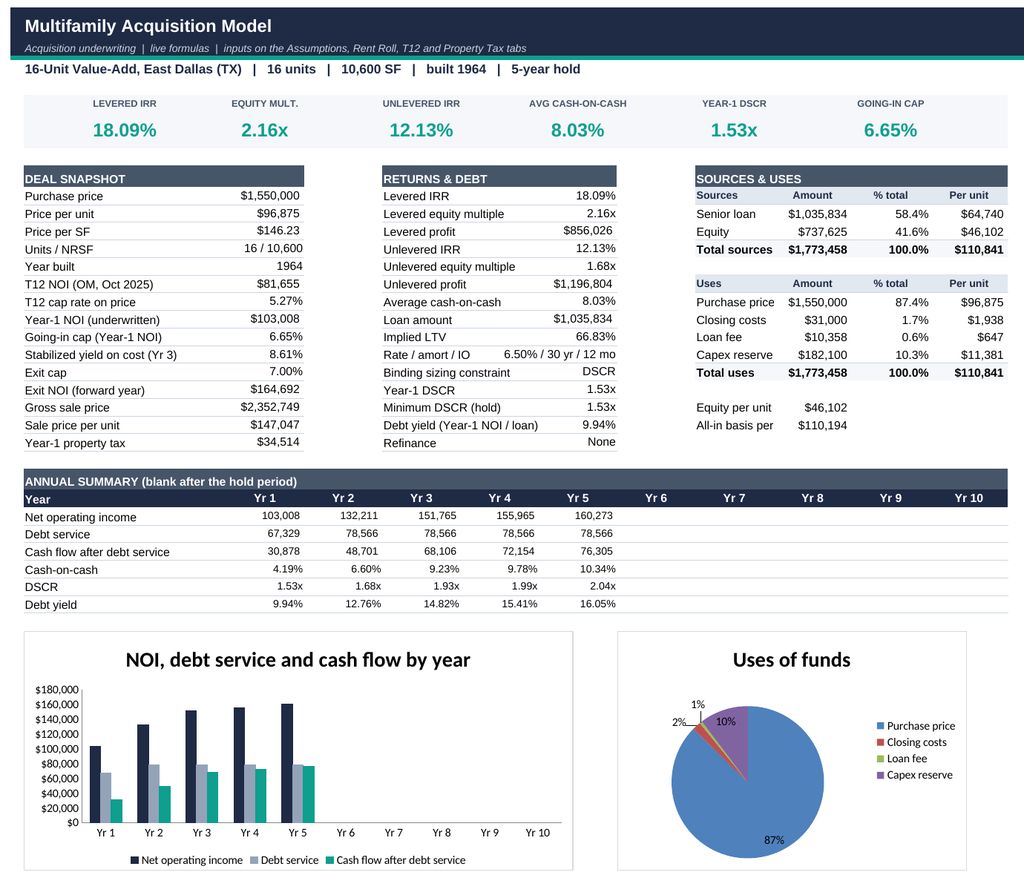Click the Yr 5 Net operating income bar
The width and height of the screenshot is (1024, 875).
pyautogui.click(x=287, y=763)
